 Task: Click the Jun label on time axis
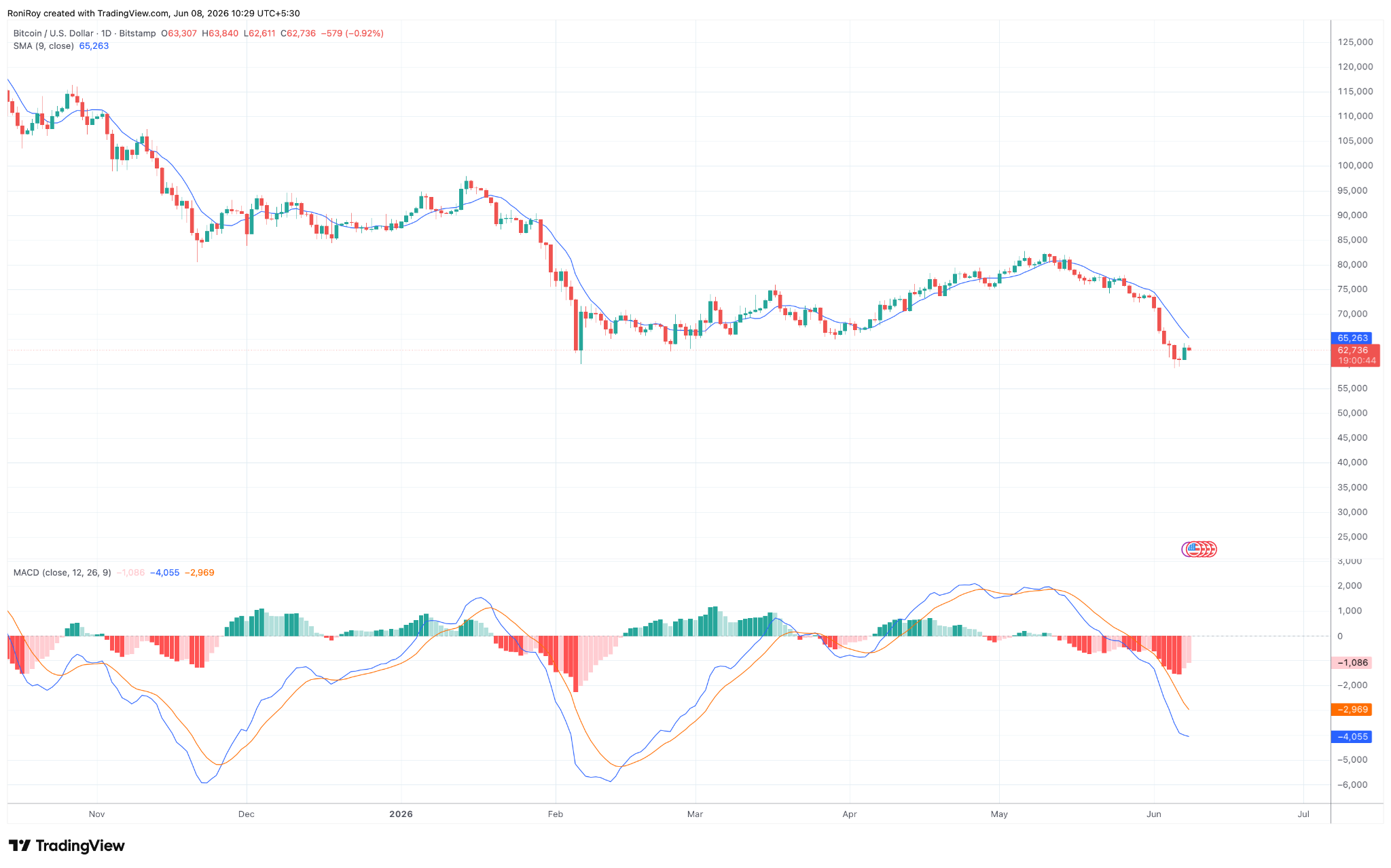pyautogui.click(x=1153, y=814)
